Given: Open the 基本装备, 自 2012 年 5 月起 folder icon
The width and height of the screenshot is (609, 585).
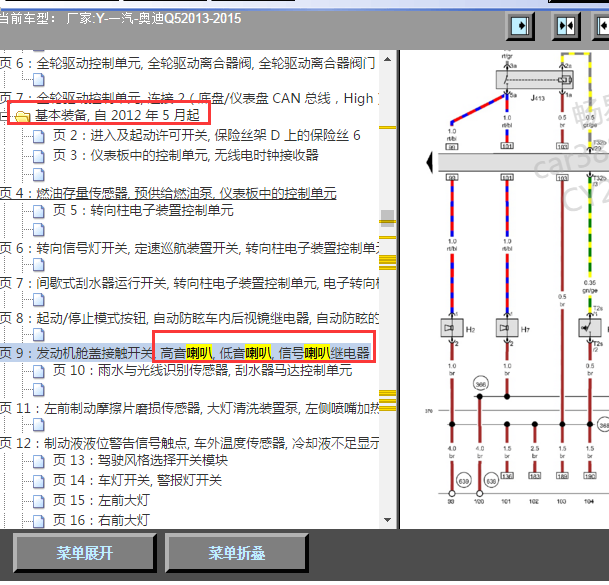Looking at the screenshot, I should click(23, 116).
